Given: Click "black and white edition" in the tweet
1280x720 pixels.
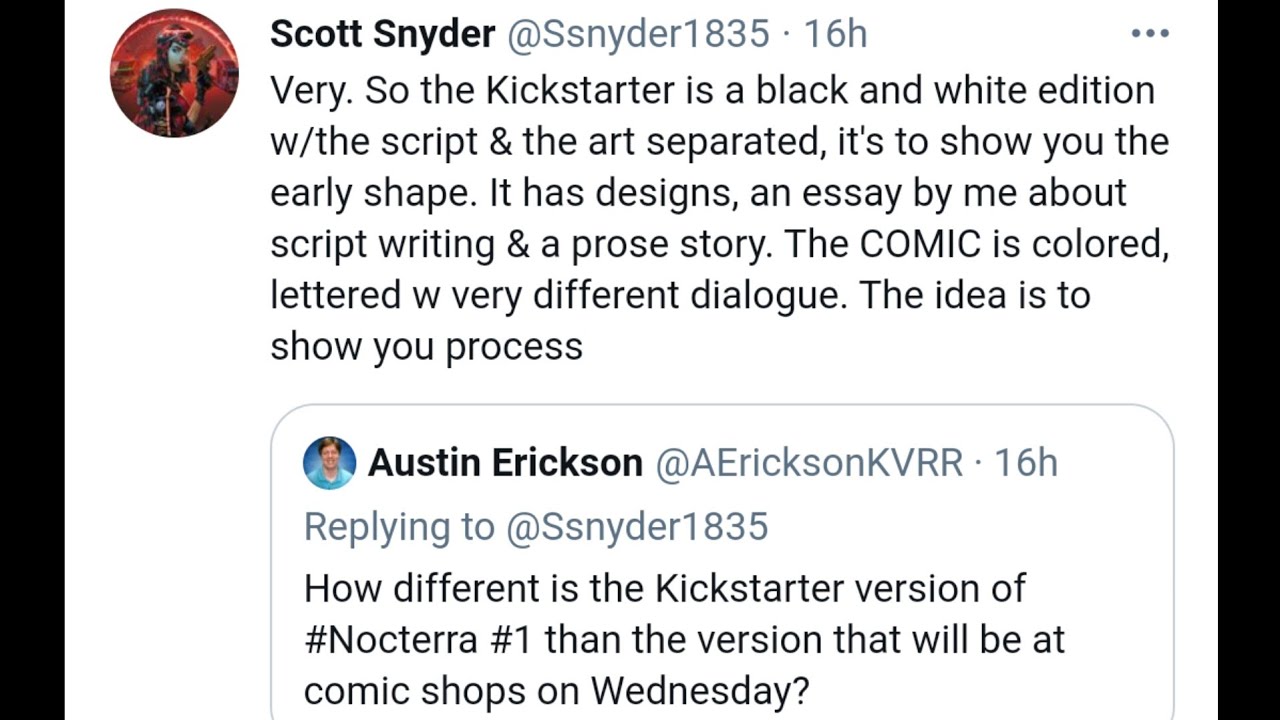Looking at the screenshot, I should pyautogui.click(x=954, y=91).
